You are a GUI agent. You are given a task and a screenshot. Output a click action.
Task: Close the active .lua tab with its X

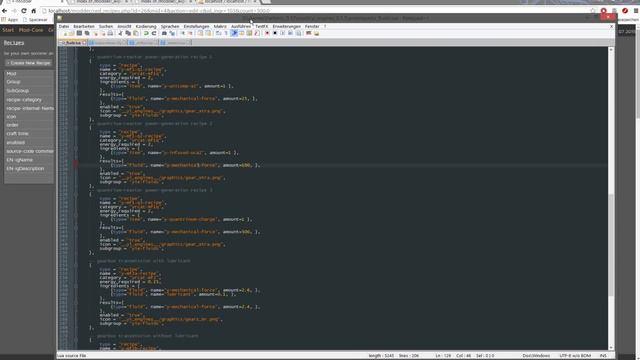tap(84, 42)
